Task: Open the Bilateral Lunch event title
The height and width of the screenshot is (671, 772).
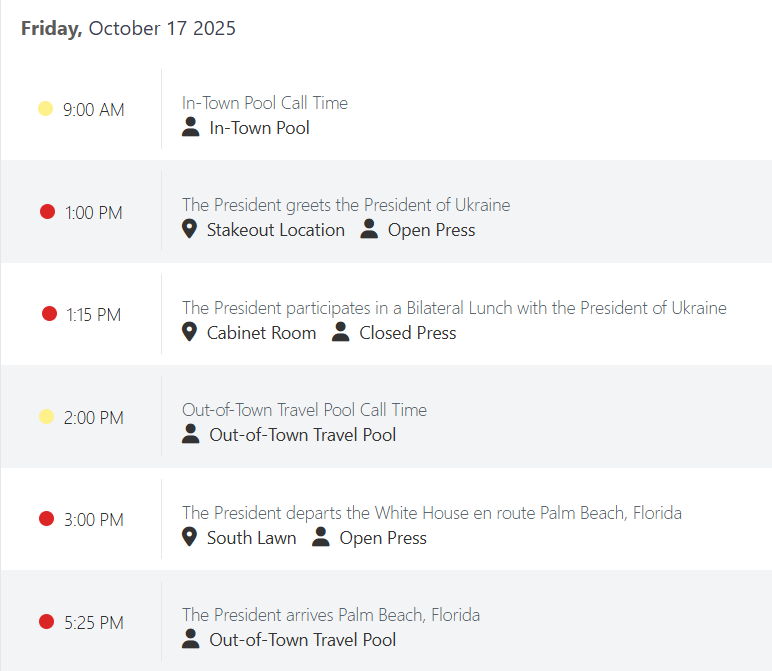Action: pos(454,308)
